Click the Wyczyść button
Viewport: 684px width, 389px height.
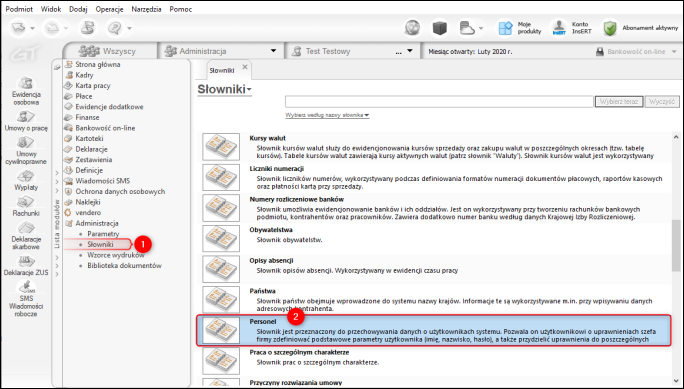click(662, 102)
